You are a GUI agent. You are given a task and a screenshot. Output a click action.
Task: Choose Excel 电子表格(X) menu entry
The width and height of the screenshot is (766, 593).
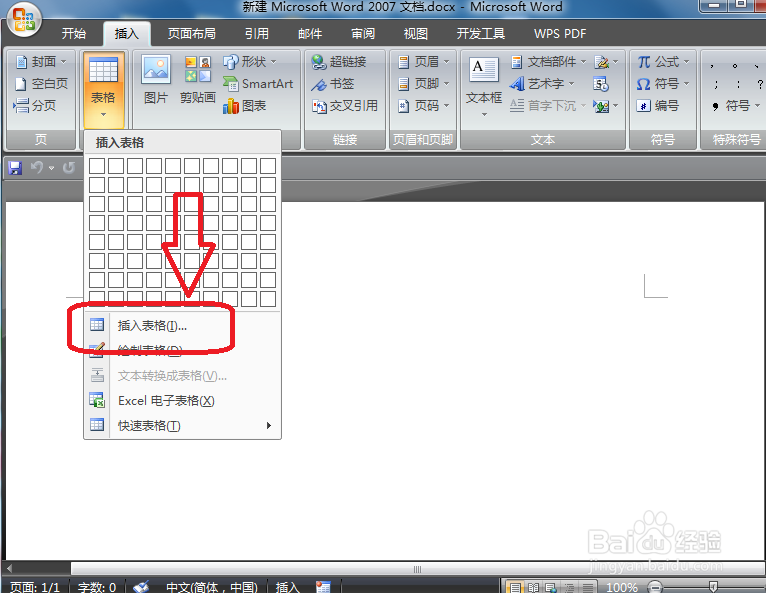[183, 401]
